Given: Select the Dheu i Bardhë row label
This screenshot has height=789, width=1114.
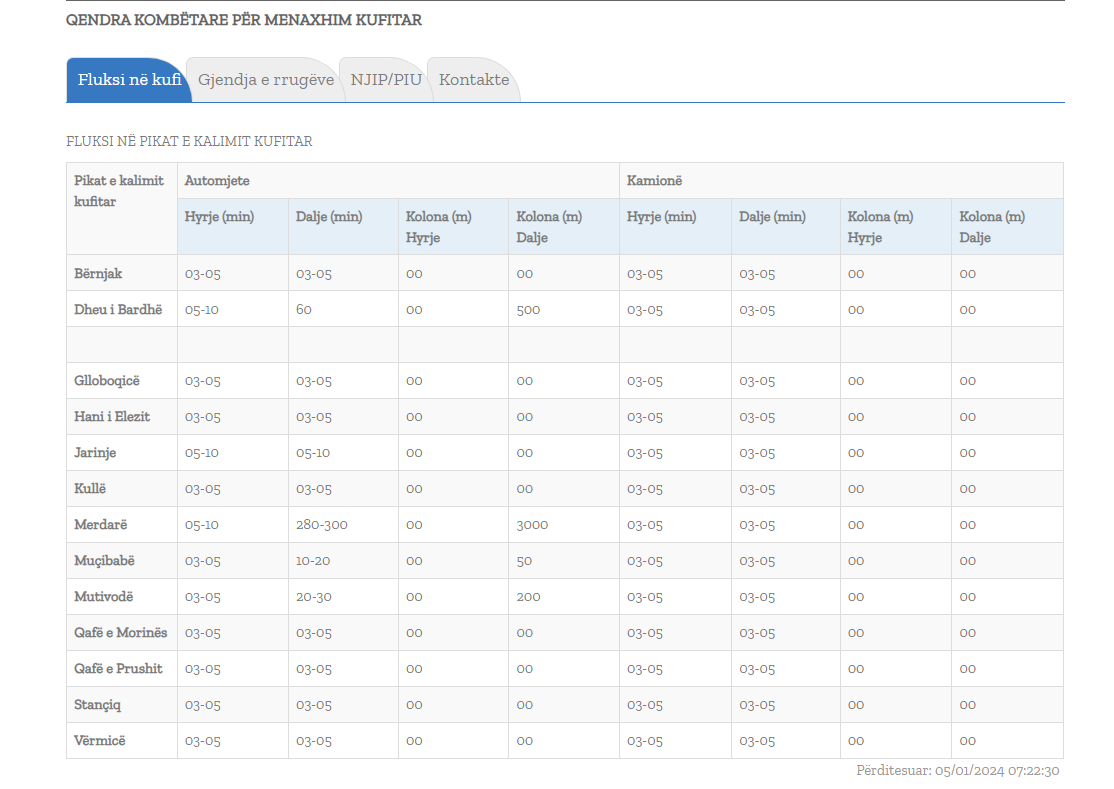Looking at the screenshot, I should (x=118, y=309).
